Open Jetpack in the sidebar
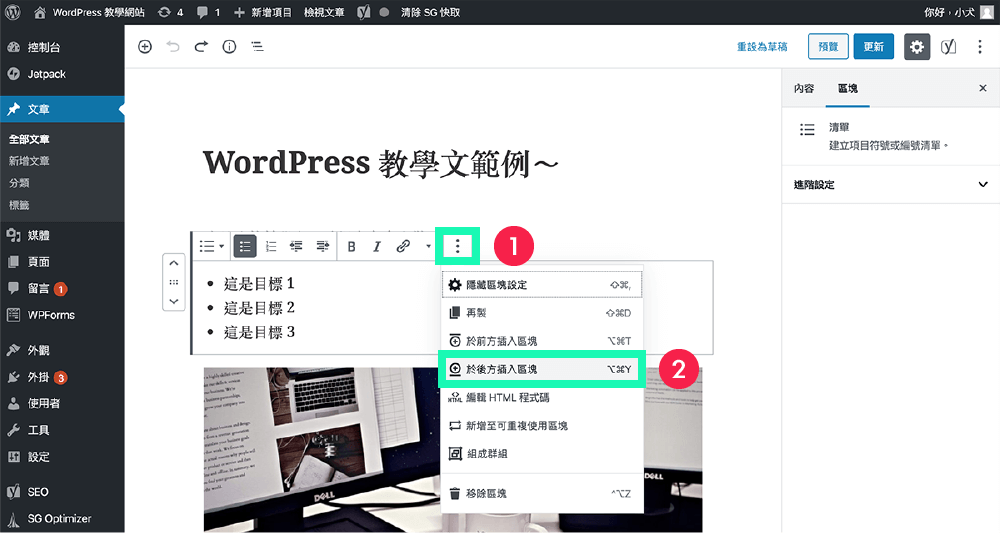Screen dimensions: 1000x533 [62, 74]
